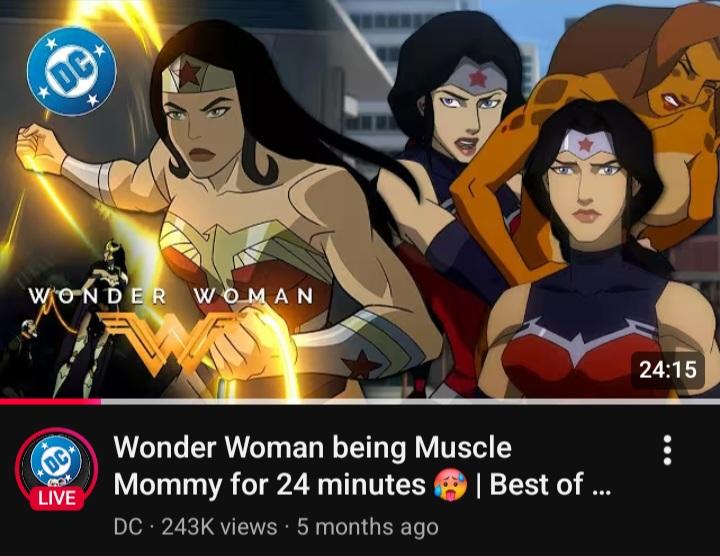The height and width of the screenshot is (556, 720).
Task: Click the red watched-progress bar
Action: pyautogui.click(x=51, y=402)
